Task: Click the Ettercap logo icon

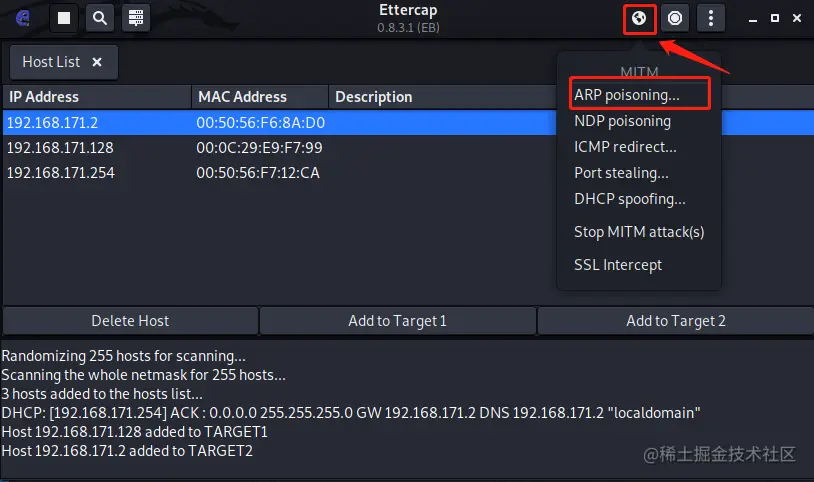Action: point(23,18)
